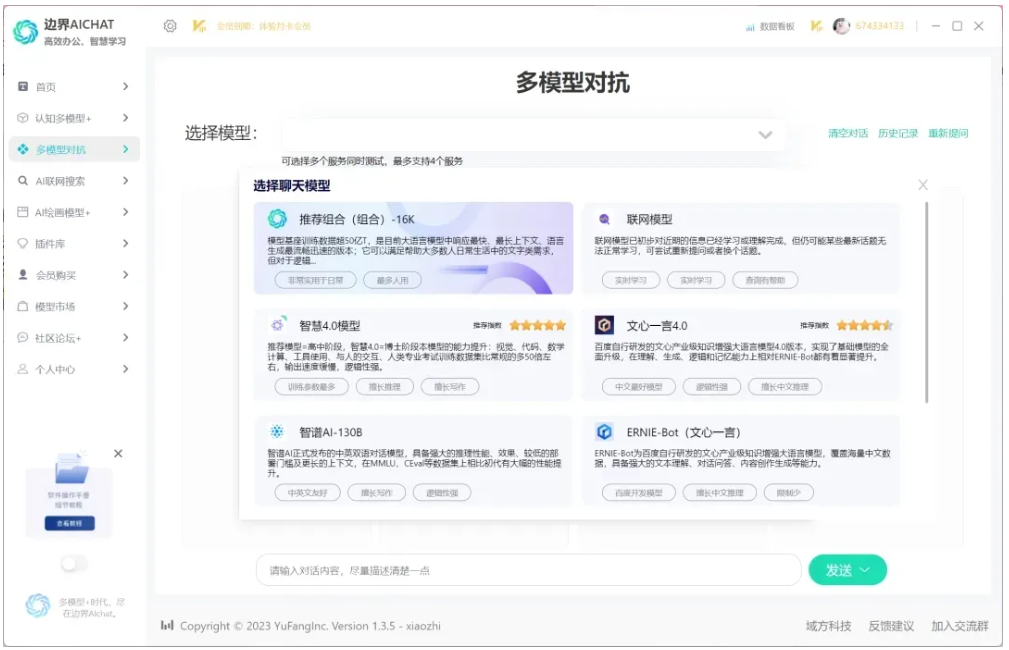1009x650 pixels.
Task: Expand the 认知多模型+ sidebar item
Action: point(72,118)
